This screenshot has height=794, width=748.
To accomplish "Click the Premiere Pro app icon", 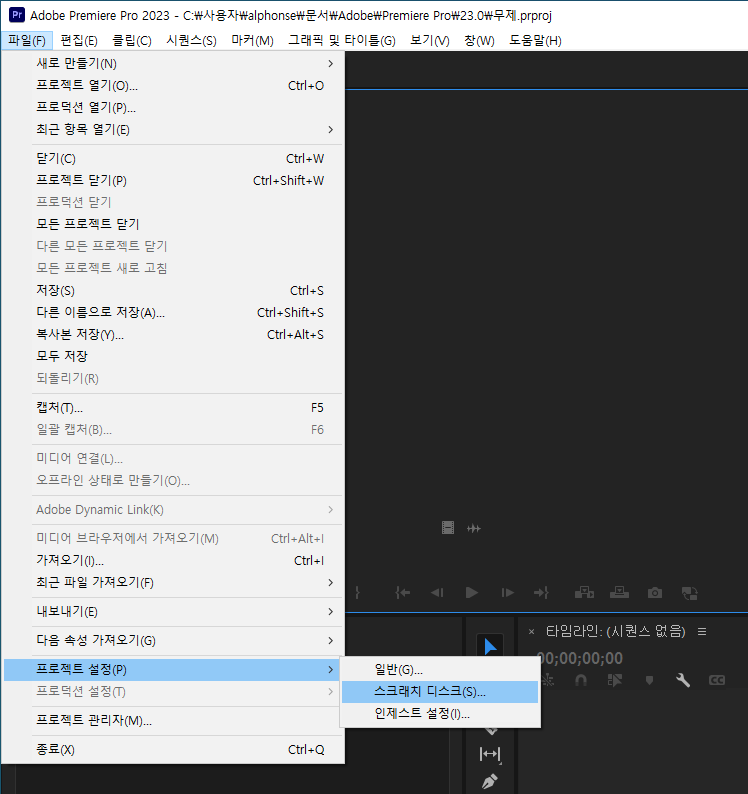I will 17,15.
